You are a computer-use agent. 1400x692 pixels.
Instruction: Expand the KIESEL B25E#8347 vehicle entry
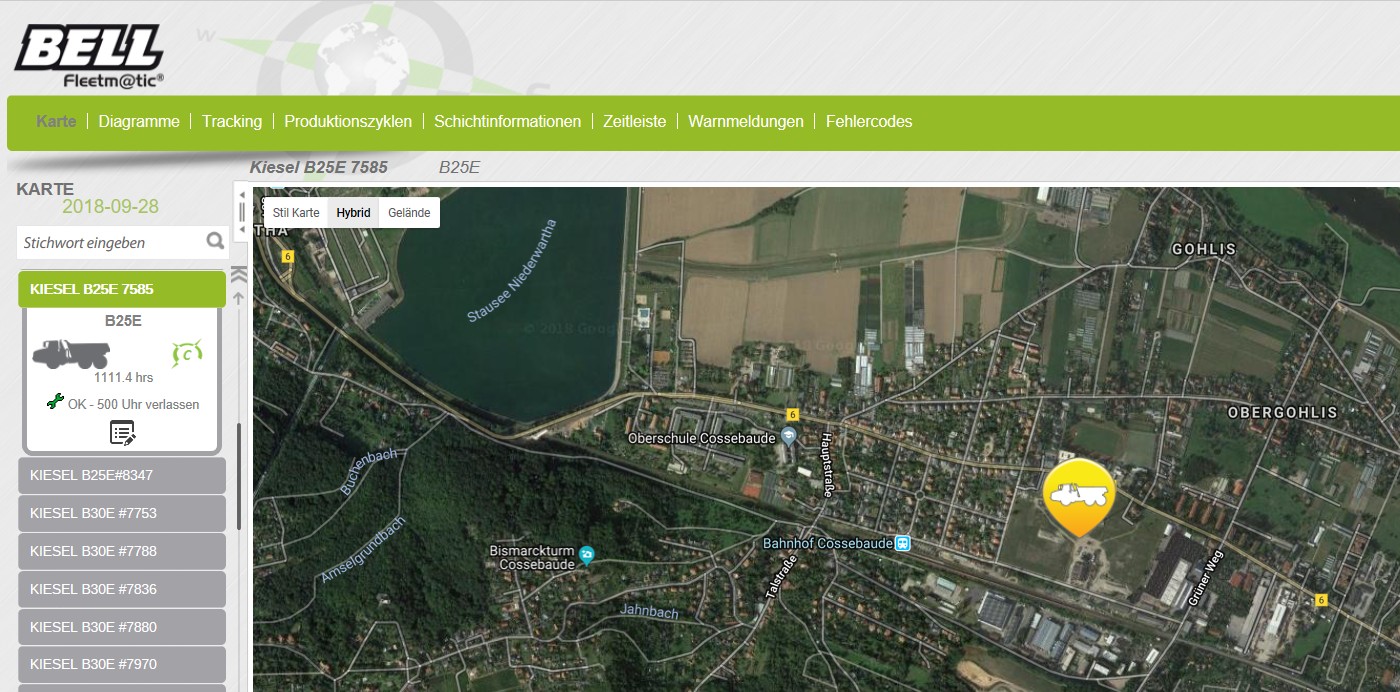[x=122, y=475]
